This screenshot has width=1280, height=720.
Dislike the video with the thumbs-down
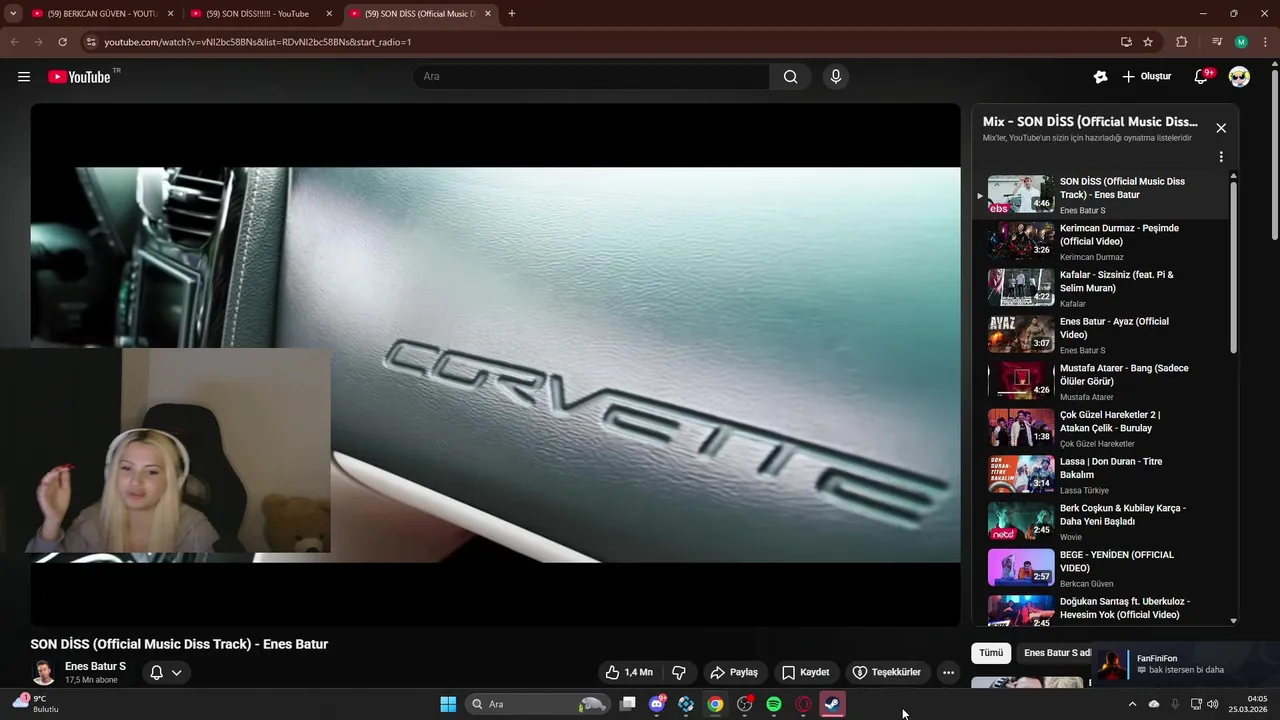pos(678,673)
